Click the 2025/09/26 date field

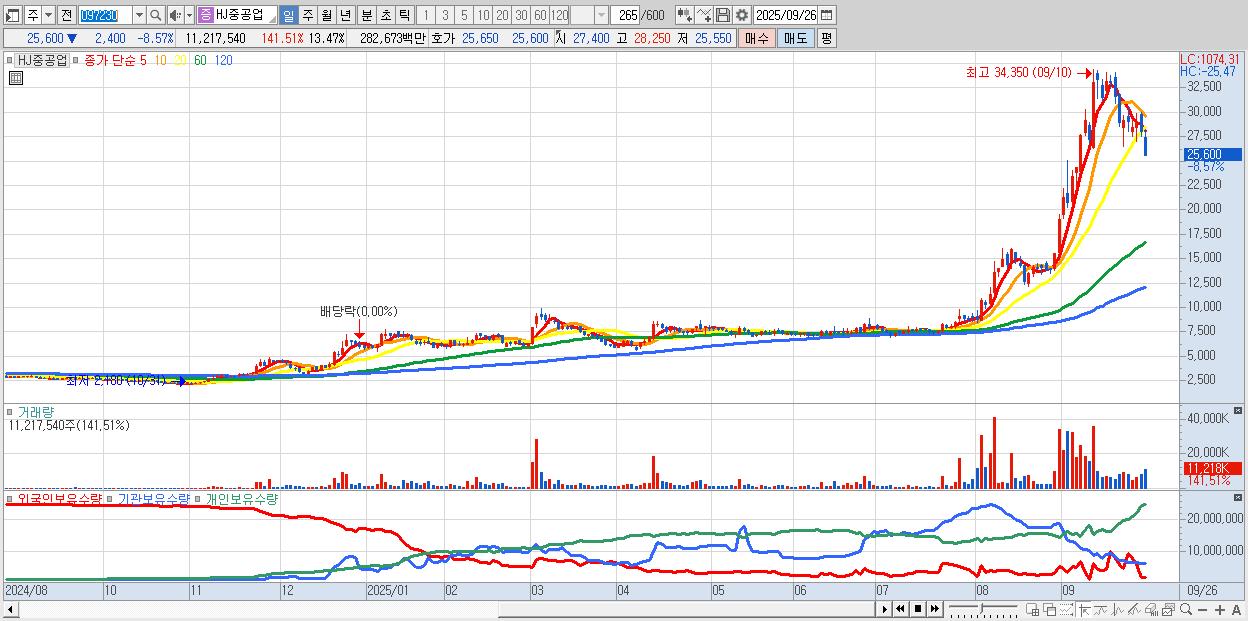[x=785, y=15]
